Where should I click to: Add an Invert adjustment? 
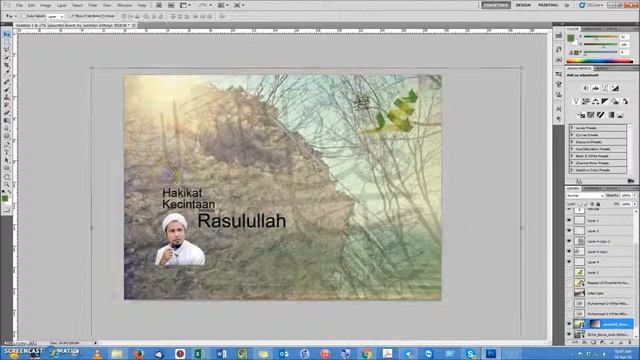[x=581, y=115]
